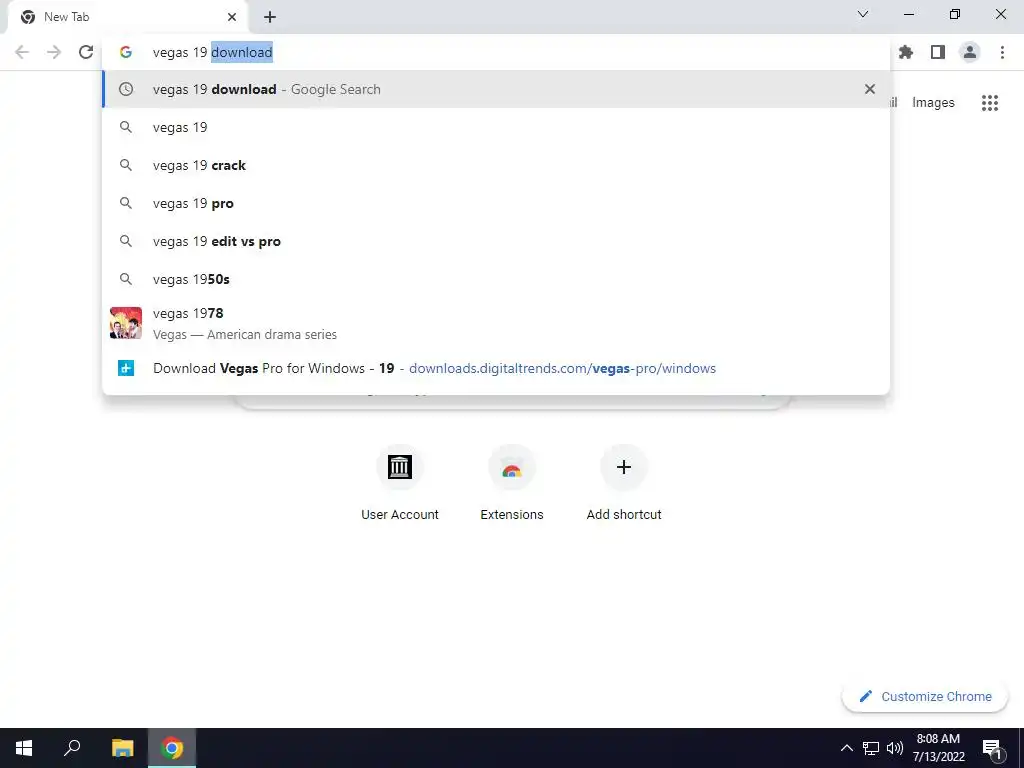
Task: Remove the 'vegas 19 download' history suggestion
Action: 869,89
